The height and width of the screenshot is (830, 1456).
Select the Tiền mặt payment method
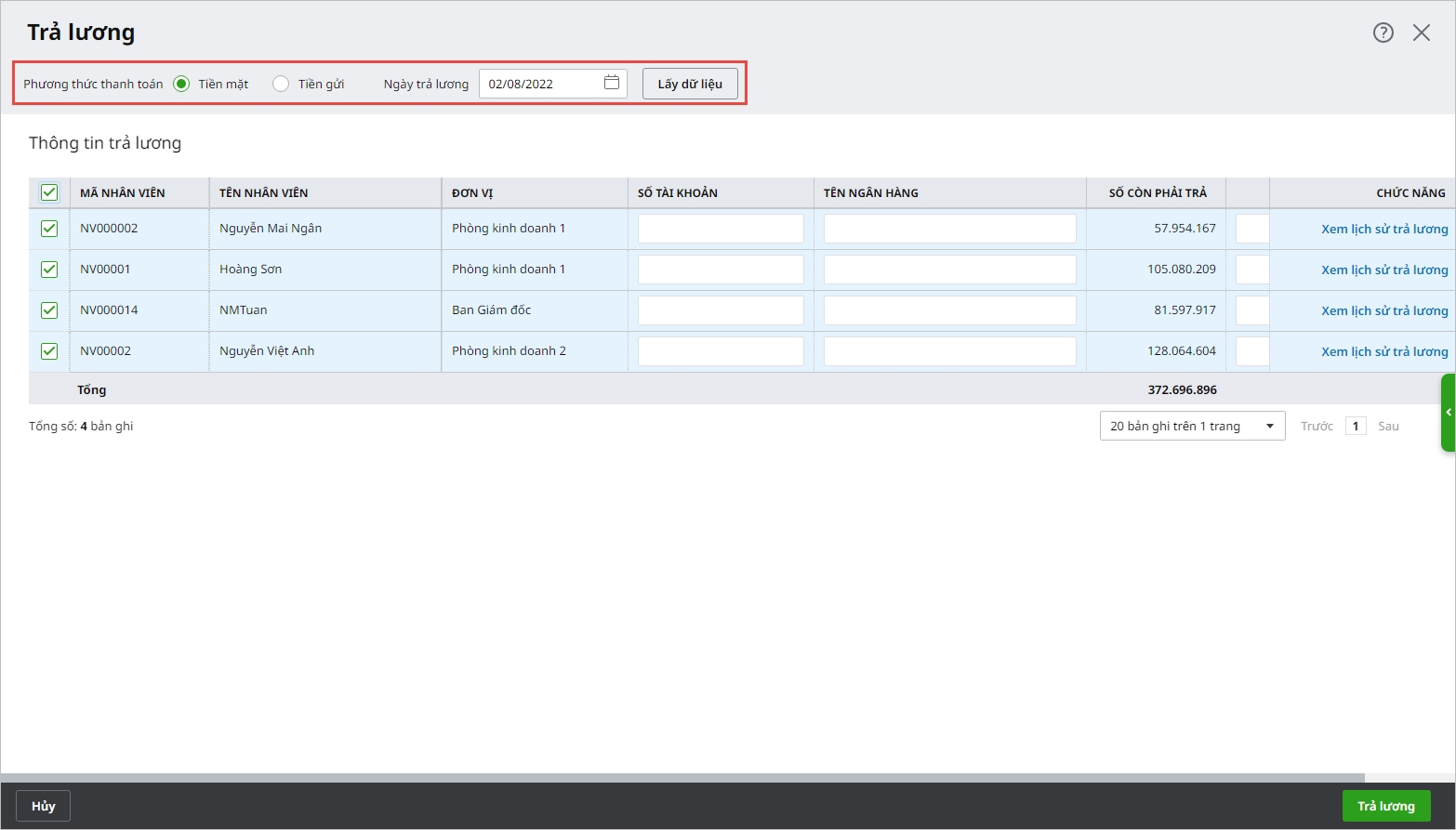[x=181, y=84]
